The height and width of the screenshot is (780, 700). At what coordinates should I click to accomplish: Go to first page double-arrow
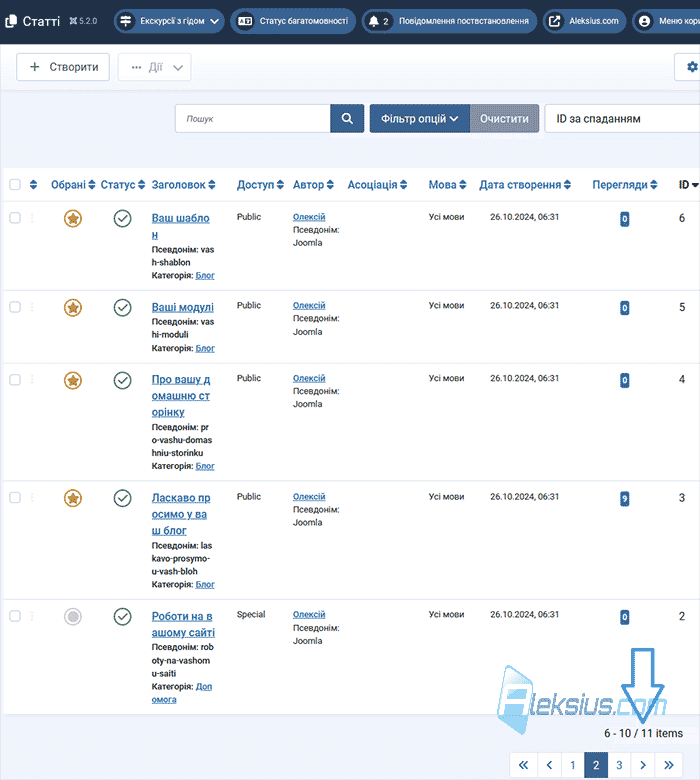[x=523, y=765]
